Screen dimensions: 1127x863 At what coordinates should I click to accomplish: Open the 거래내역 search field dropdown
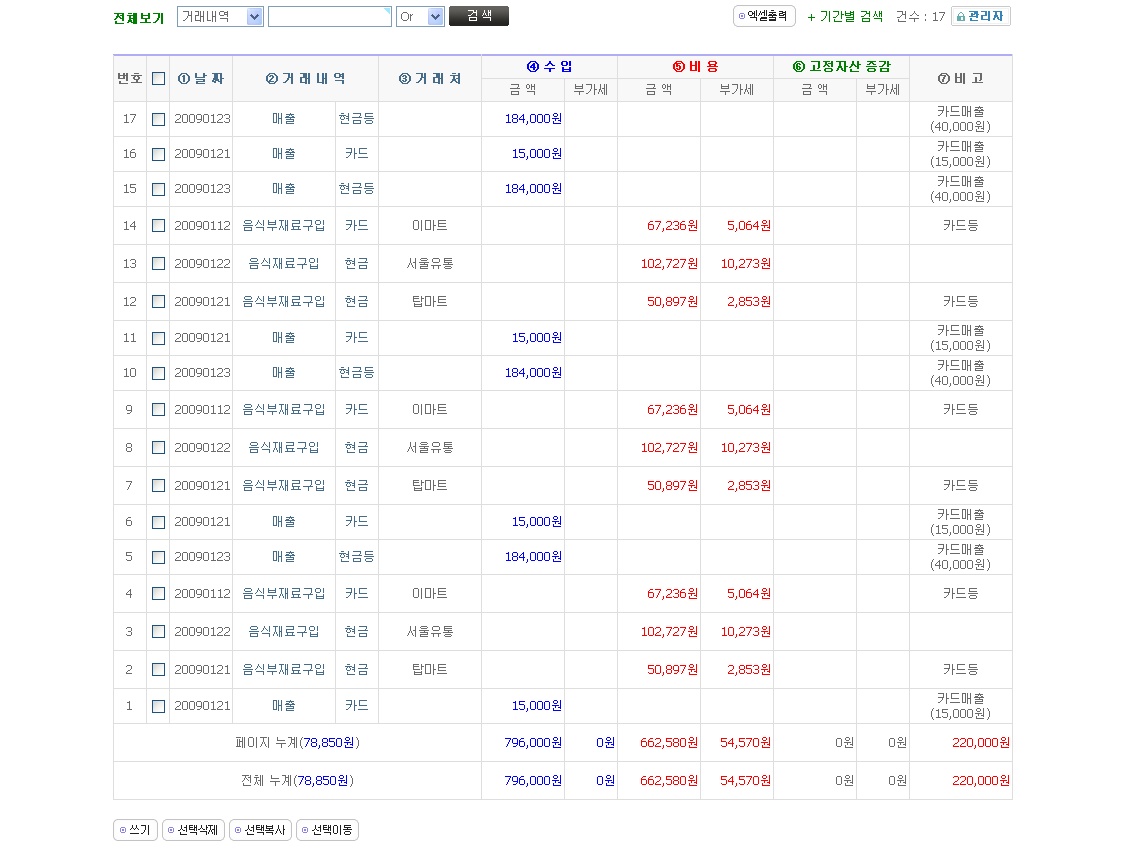[220, 17]
